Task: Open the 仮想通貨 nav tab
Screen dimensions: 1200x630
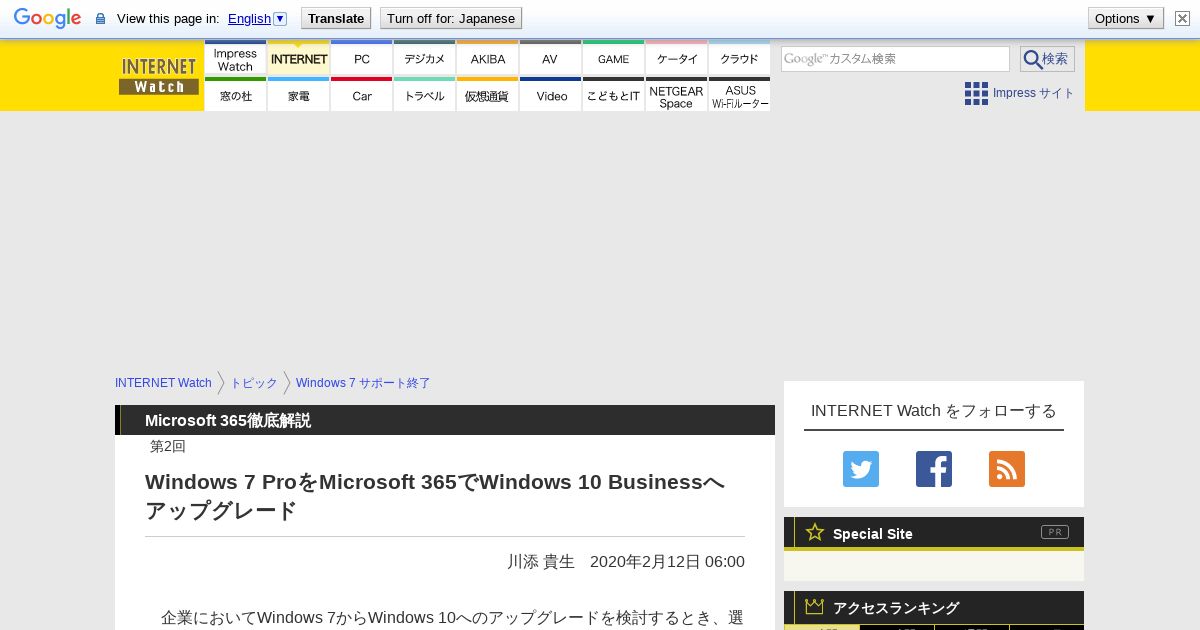Action: coord(488,95)
